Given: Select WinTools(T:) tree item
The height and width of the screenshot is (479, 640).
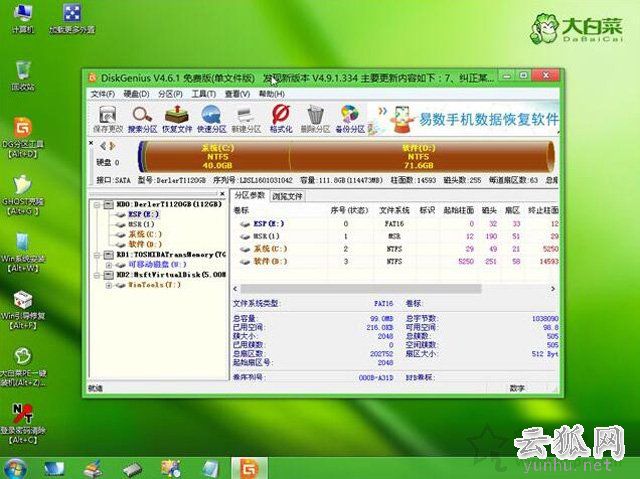Looking at the screenshot, I should (154, 285).
